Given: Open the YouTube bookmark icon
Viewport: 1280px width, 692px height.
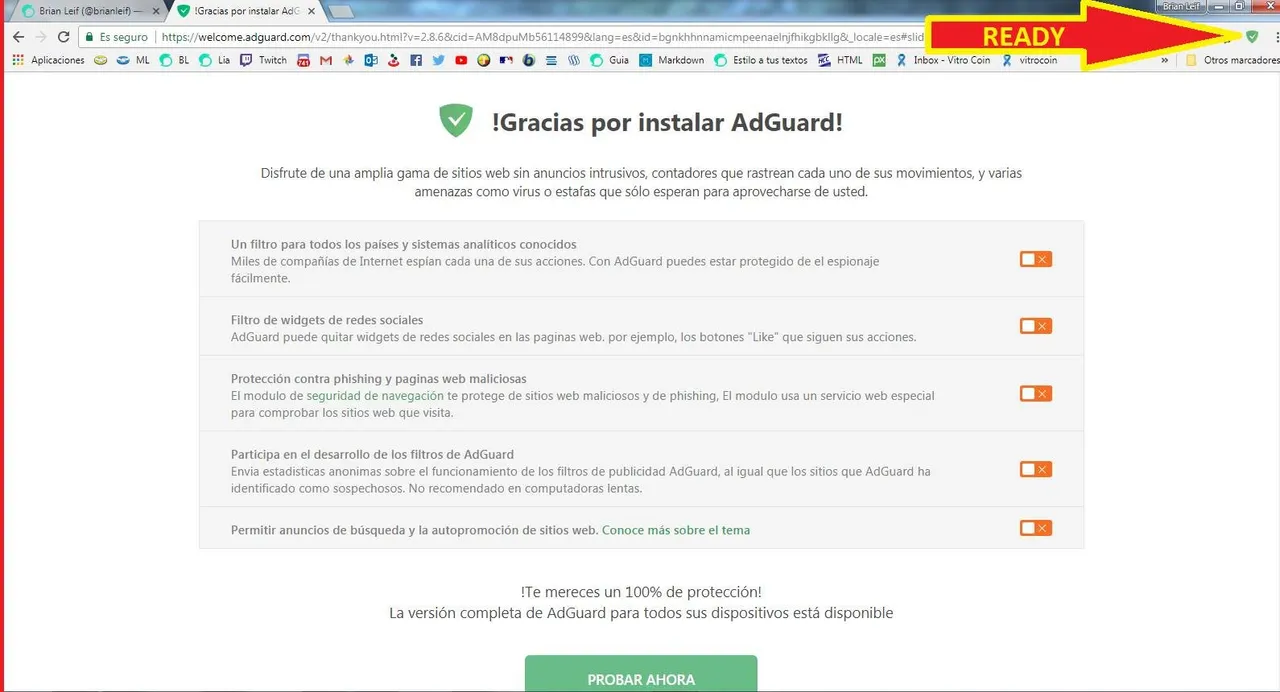Looking at the screenshot, I should coord(461,60).
